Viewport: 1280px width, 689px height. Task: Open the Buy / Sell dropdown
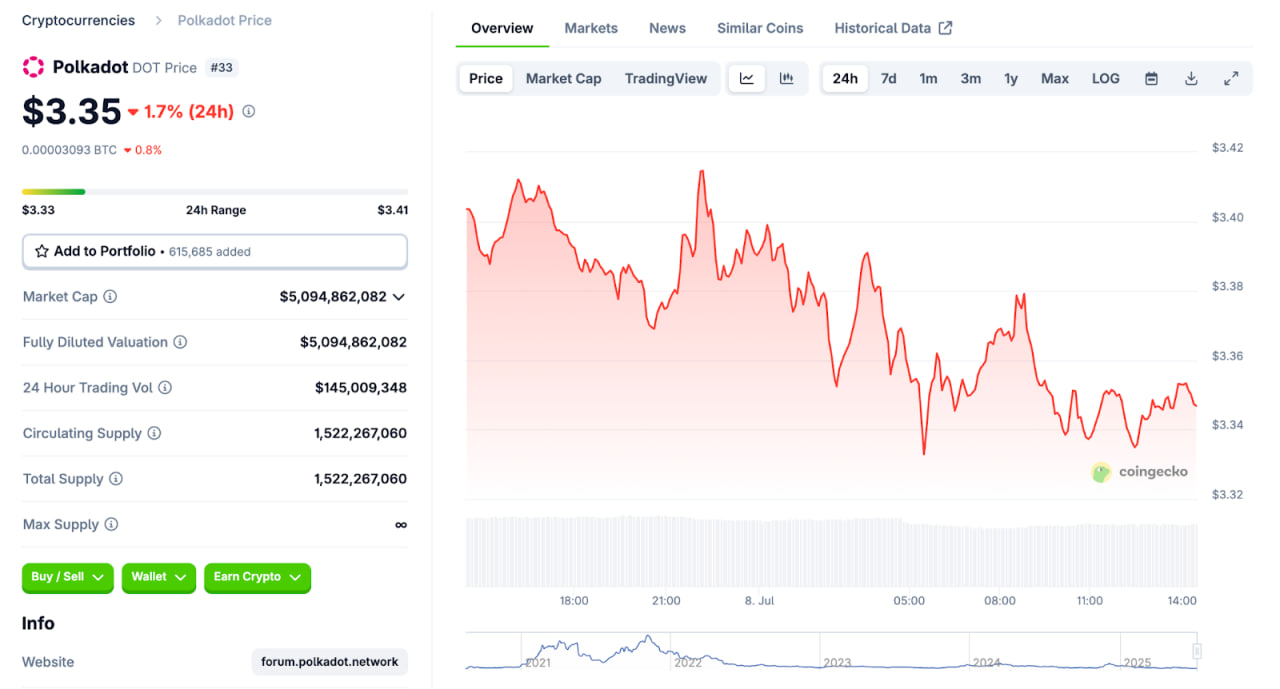(x=67, y=577)
